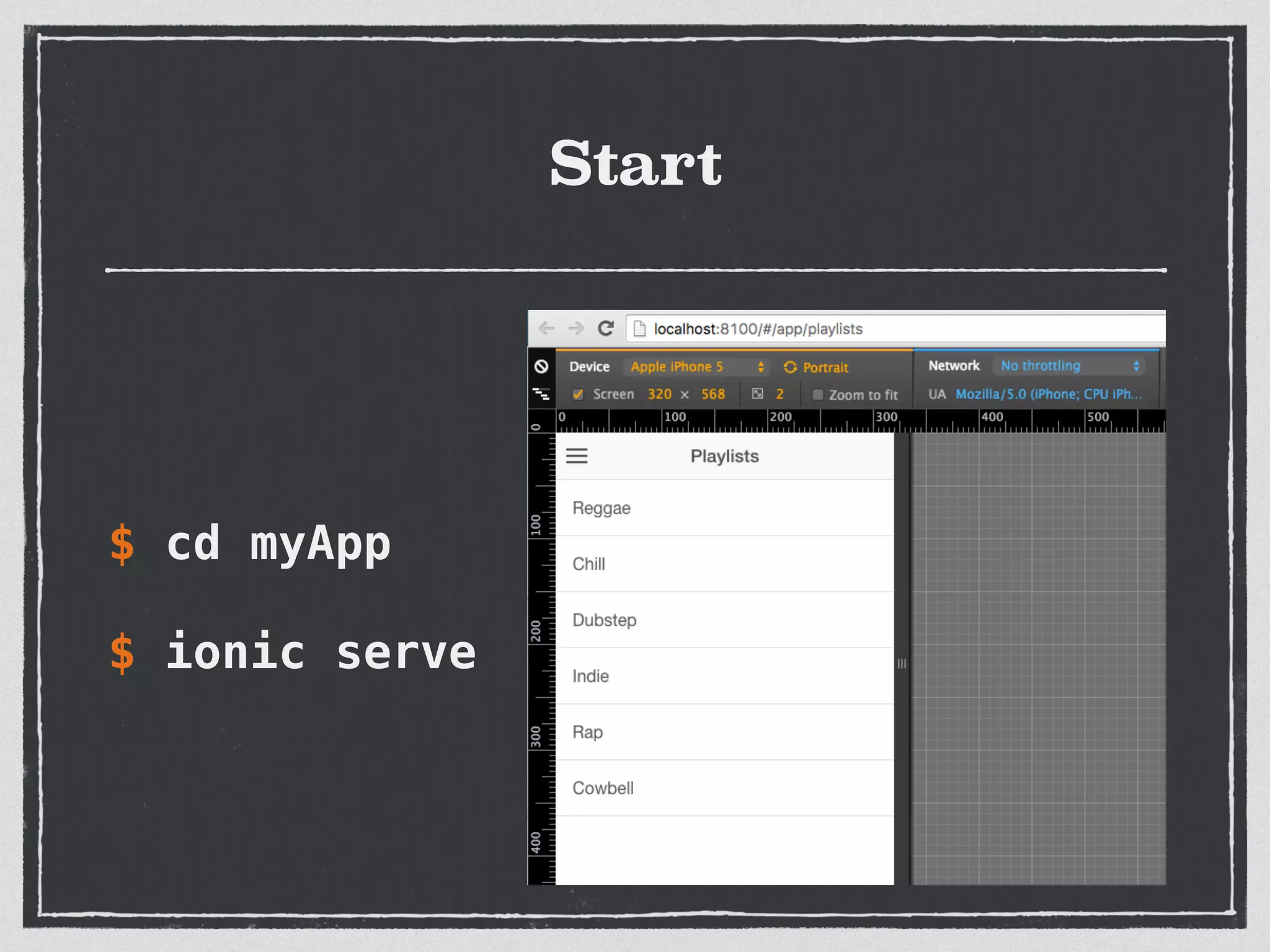Edit the device pixel ratio value 2

779,394
